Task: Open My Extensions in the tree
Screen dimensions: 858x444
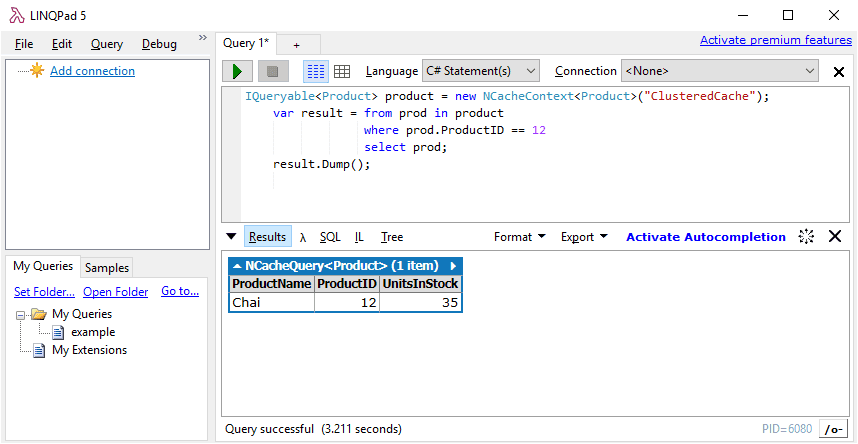Action: [89, 350]
